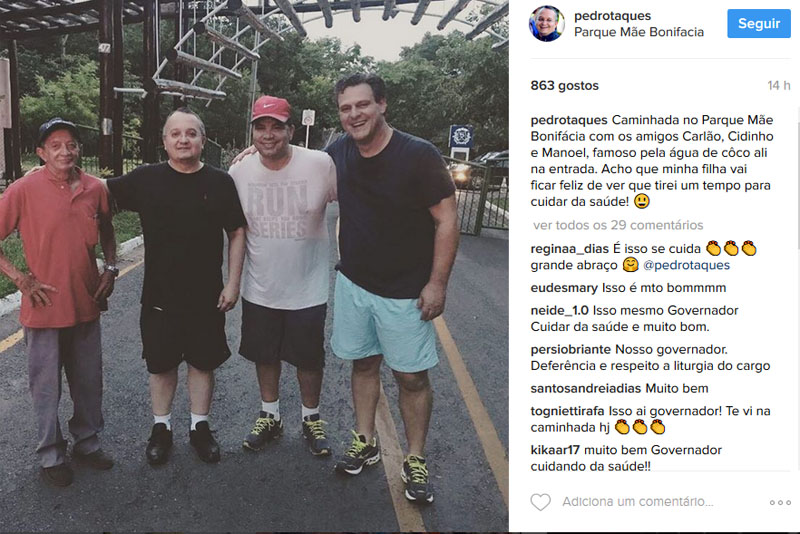Click the 14 h post timestamp
This screenshot has width=800, height=534.
pyautogui.click(x=779, y=86)
